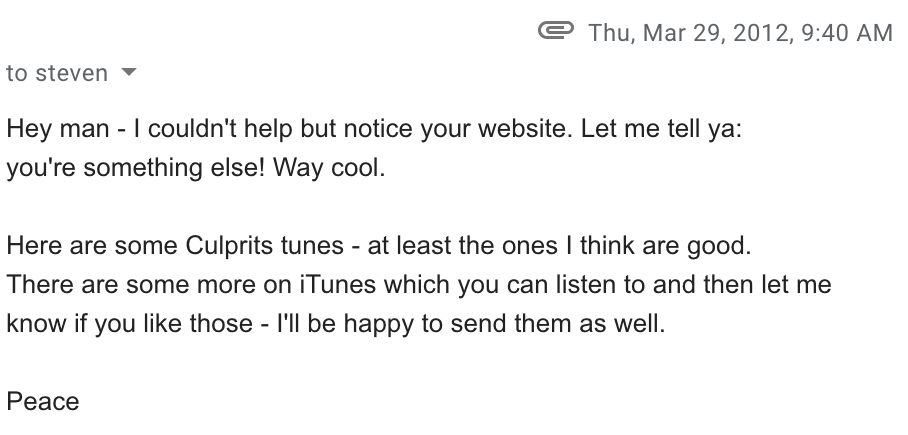This screenshot has height=435, width=908.
Task: Click 'Peace' sign-off at message end
Action: [43, 401]
